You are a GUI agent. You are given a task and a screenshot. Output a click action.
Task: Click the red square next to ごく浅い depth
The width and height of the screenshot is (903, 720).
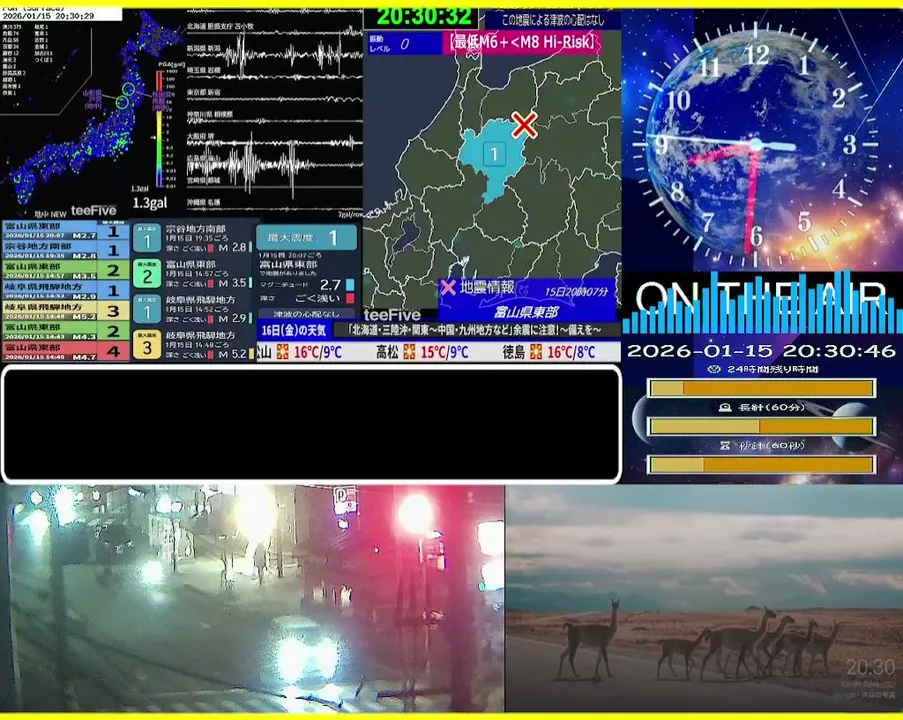(350, 298)
